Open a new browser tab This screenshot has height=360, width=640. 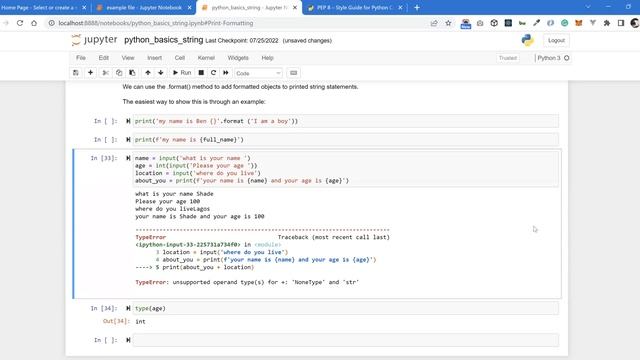click(x=417, y=7)
